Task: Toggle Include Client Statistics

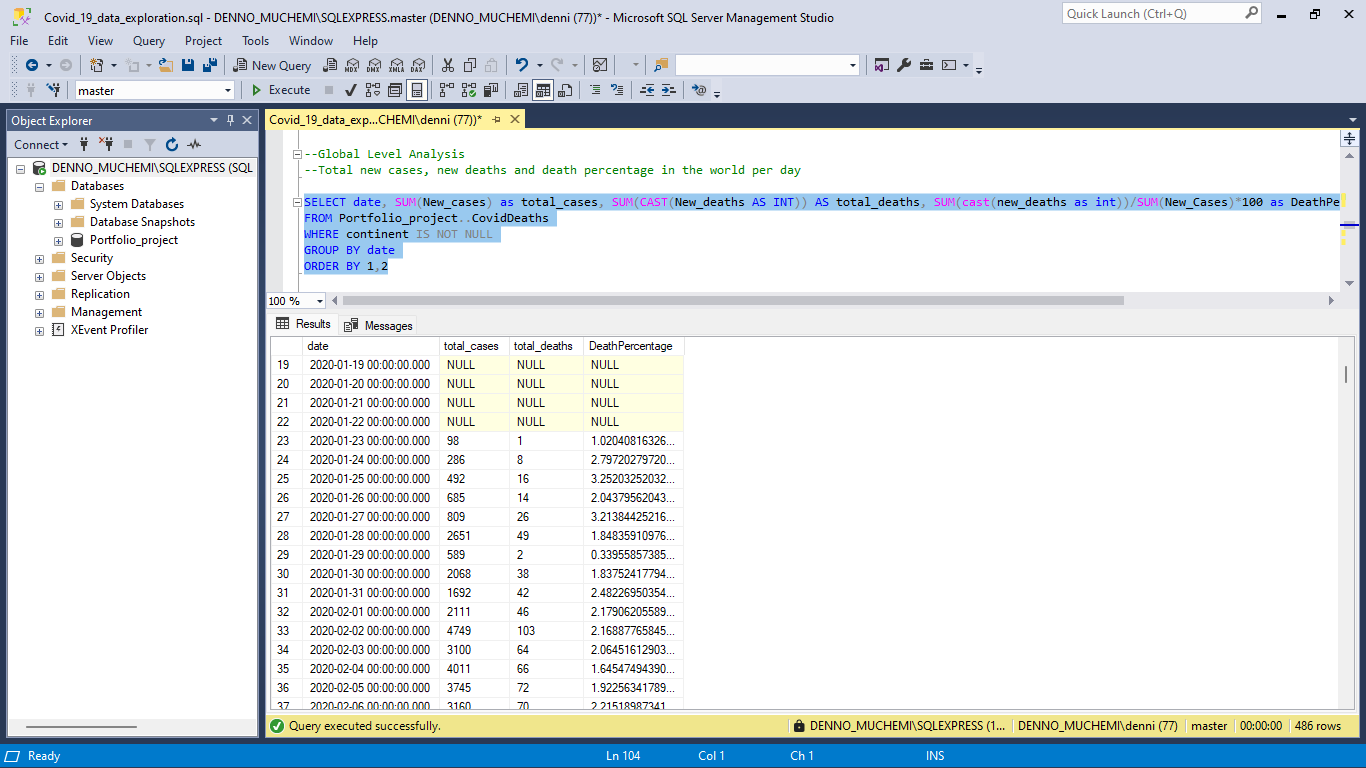Action: 491,90
